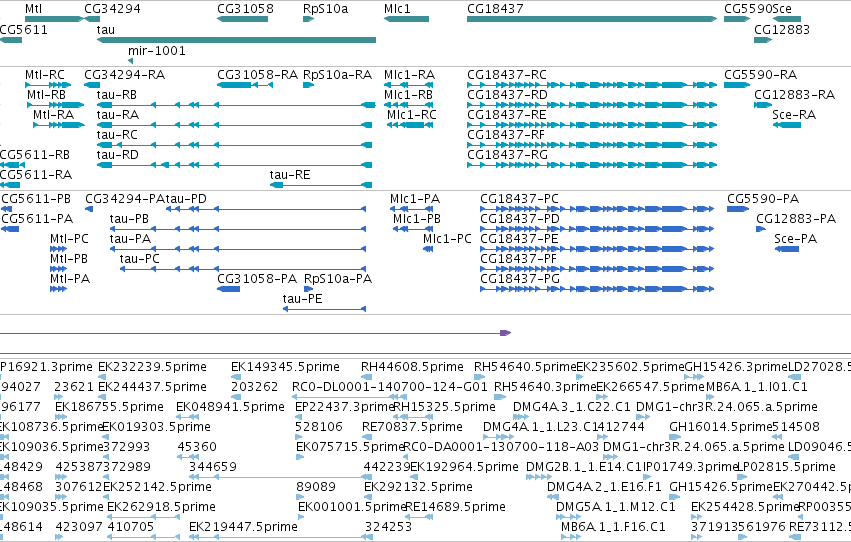
Task: Select EST EK149345.5prime
Action: (x=236, y=377)
